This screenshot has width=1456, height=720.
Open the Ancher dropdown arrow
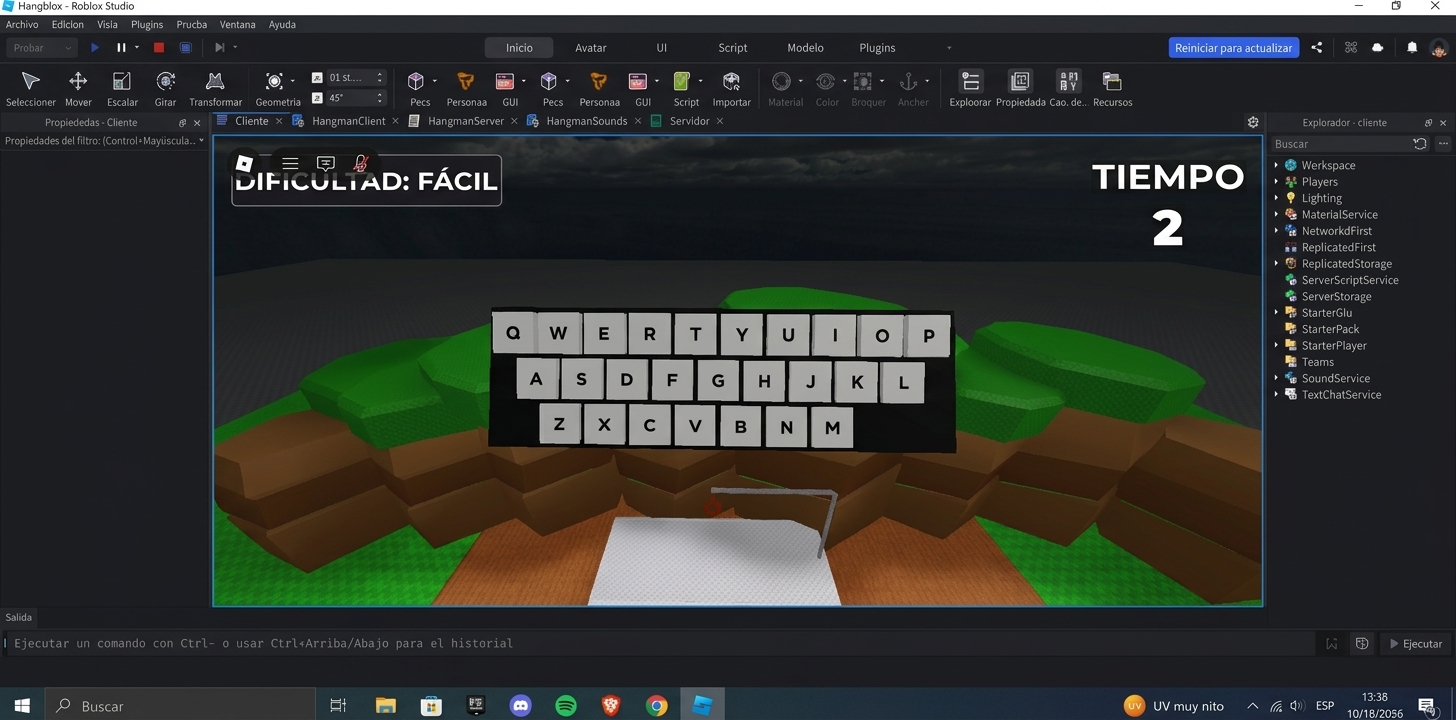(927, 81)
